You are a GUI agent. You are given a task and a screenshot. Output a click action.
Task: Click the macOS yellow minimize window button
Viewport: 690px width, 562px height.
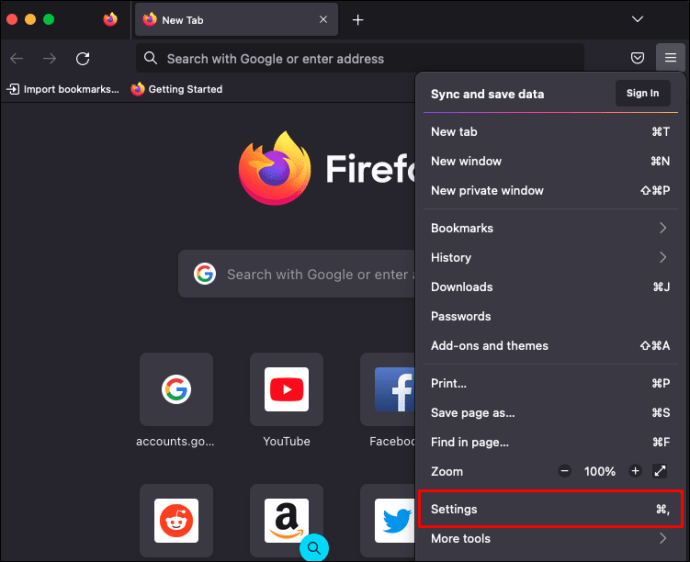point(30,19)
